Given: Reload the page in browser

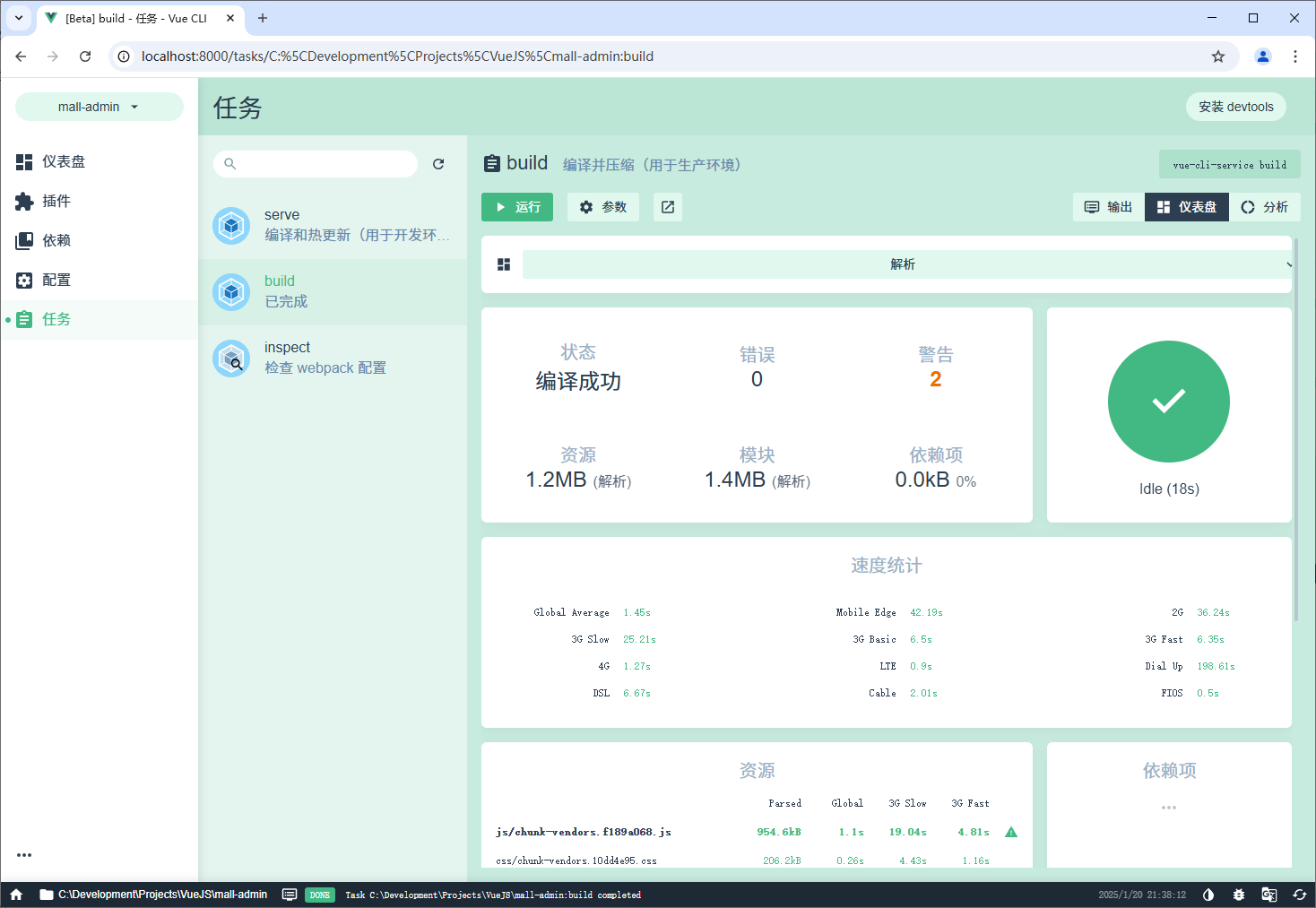Looking at the screenshot, I should pos(85,56).
